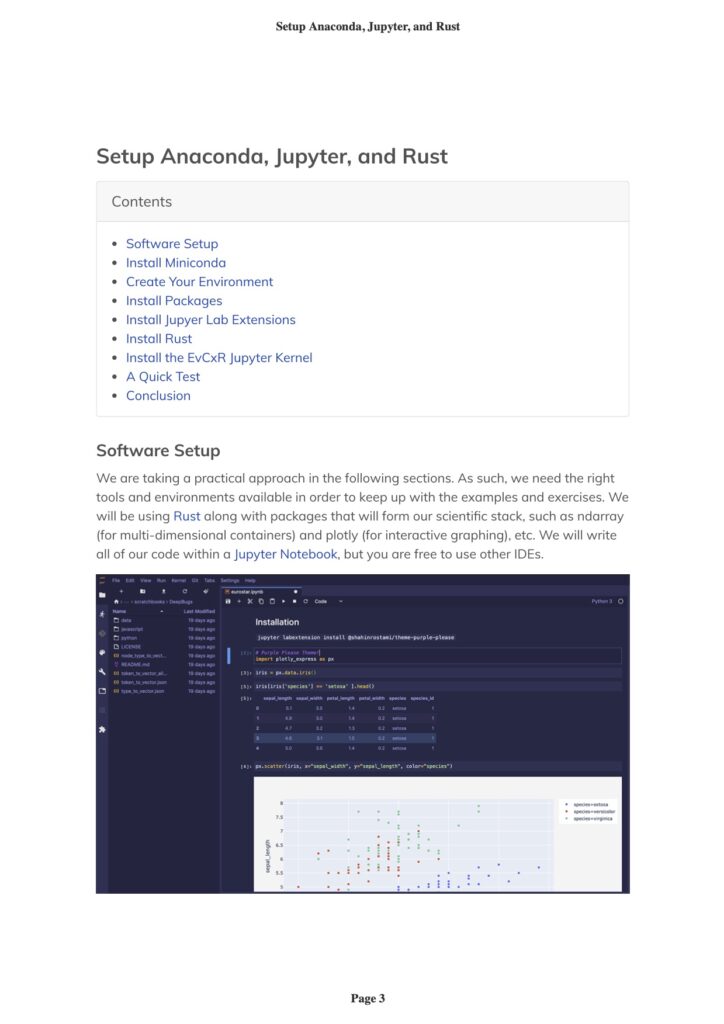Click the upload files icon in file browser

(164, 591)
